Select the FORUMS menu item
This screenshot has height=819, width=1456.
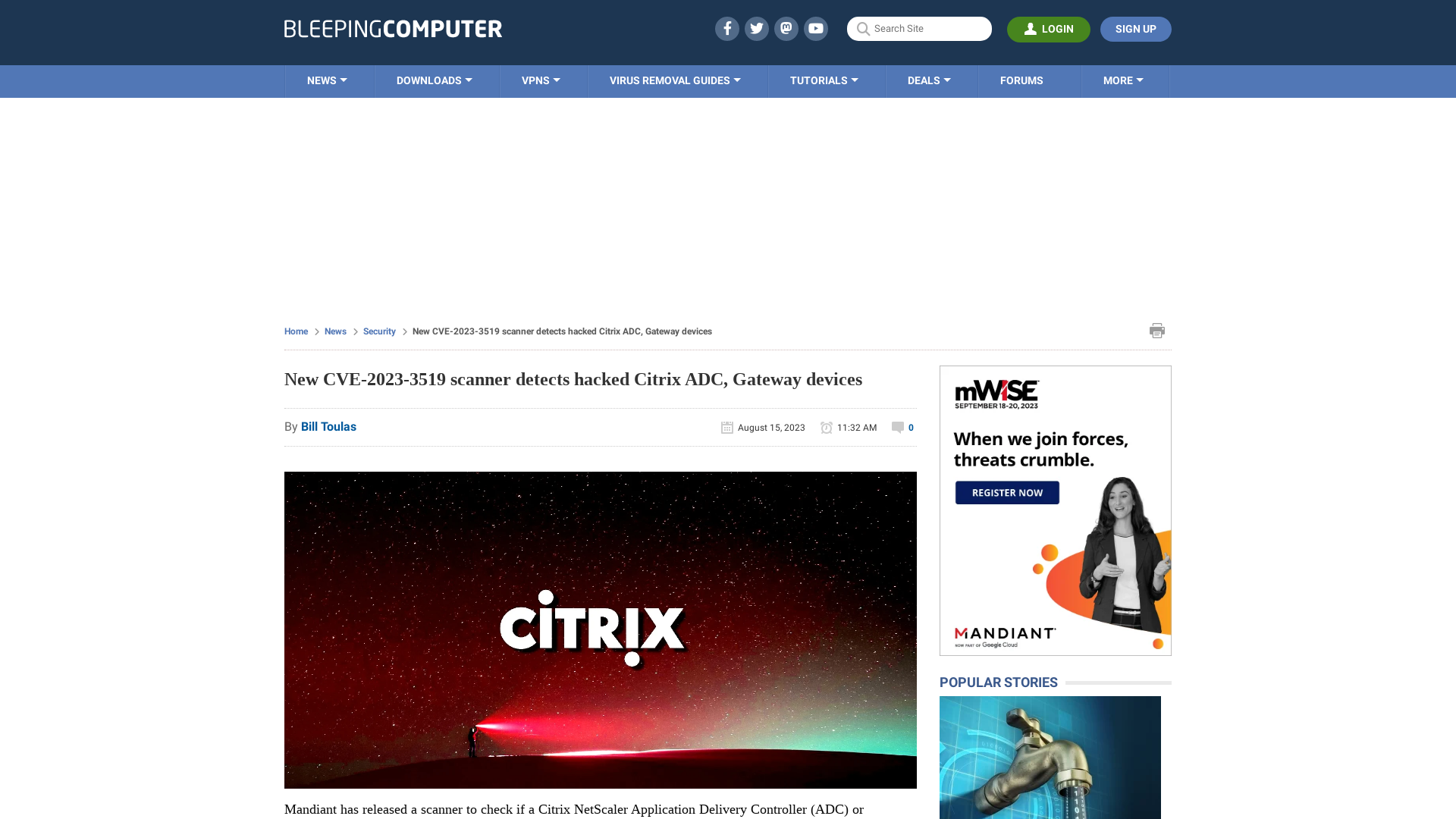pos(1021,80)
